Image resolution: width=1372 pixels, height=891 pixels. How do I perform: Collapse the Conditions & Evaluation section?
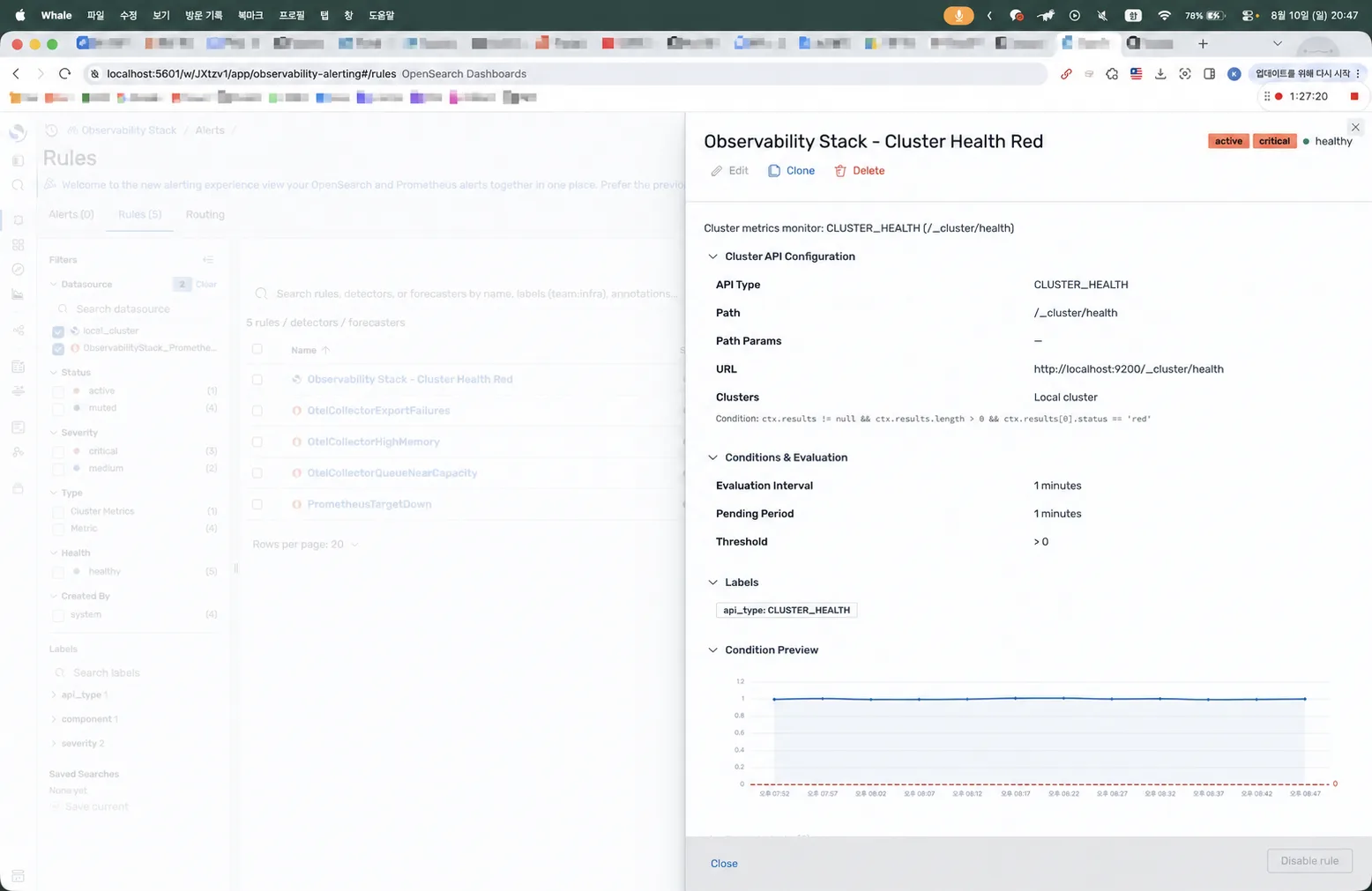pos(712,457)
